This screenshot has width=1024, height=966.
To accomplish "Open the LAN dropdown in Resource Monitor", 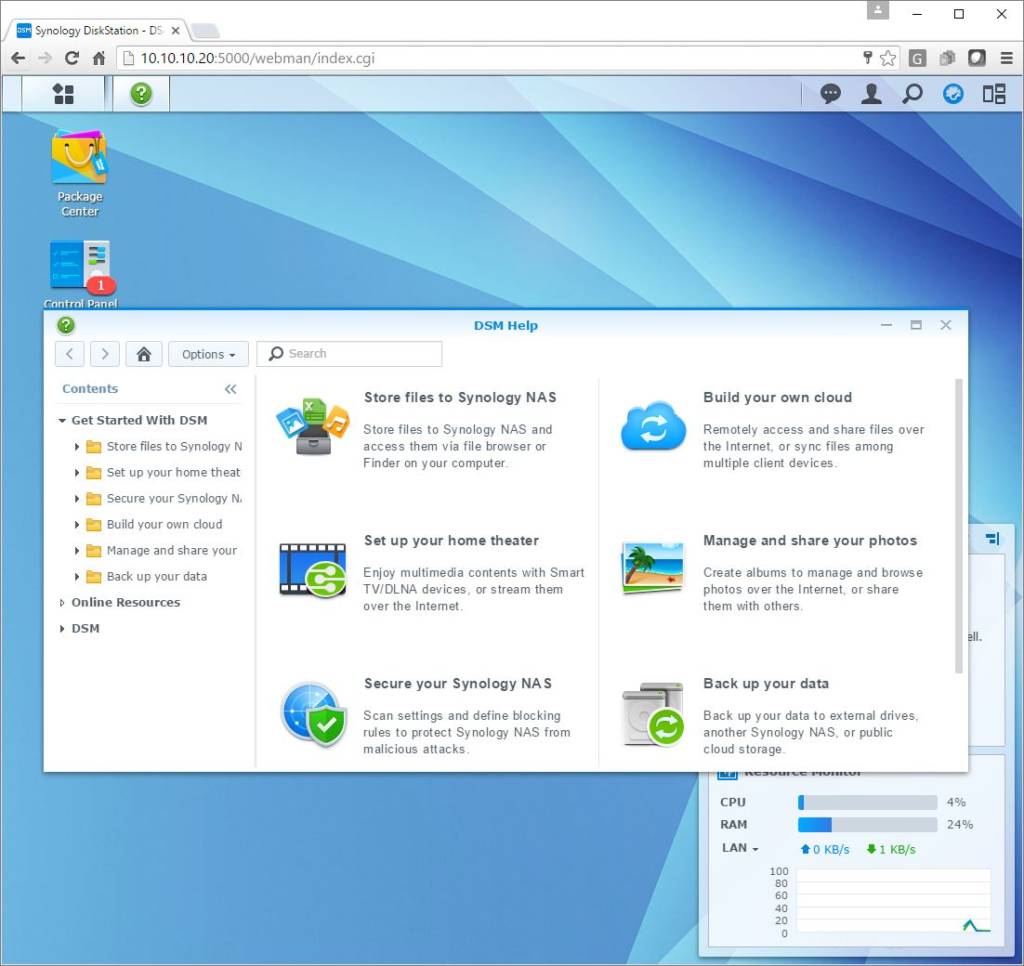I will [x=740, y=848].
